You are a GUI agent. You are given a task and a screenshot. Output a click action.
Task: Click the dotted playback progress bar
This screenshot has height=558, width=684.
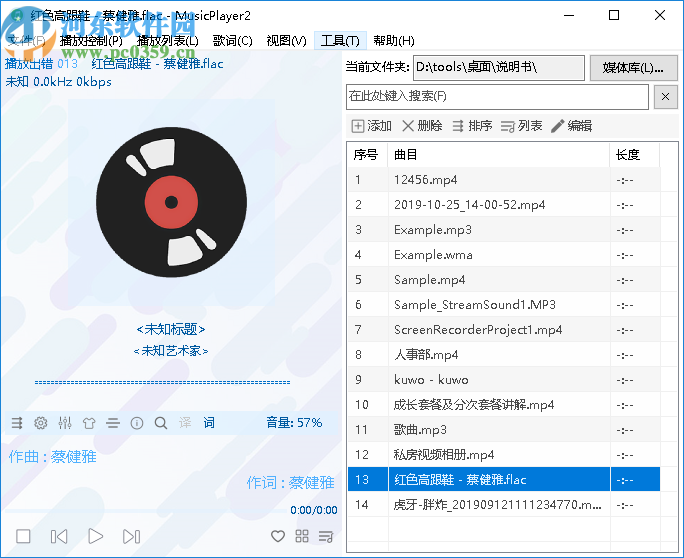(162, 383)
